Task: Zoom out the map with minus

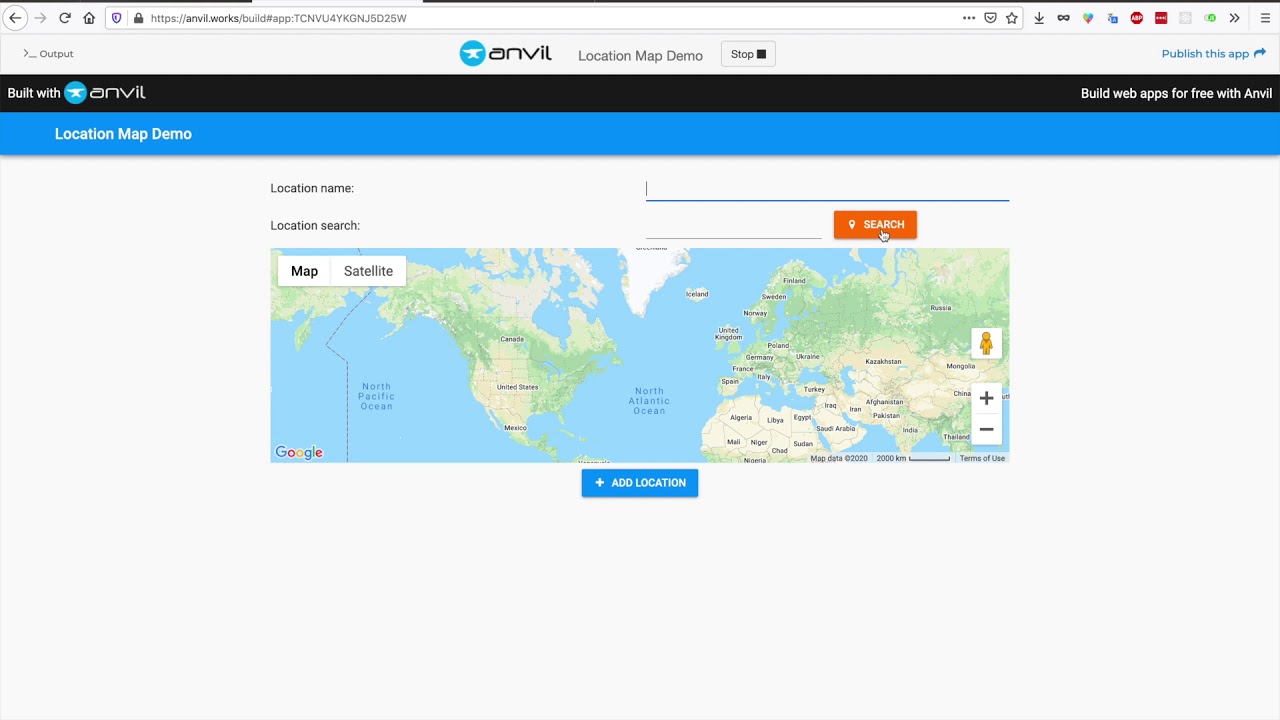Action: click(x=986, y=429)
